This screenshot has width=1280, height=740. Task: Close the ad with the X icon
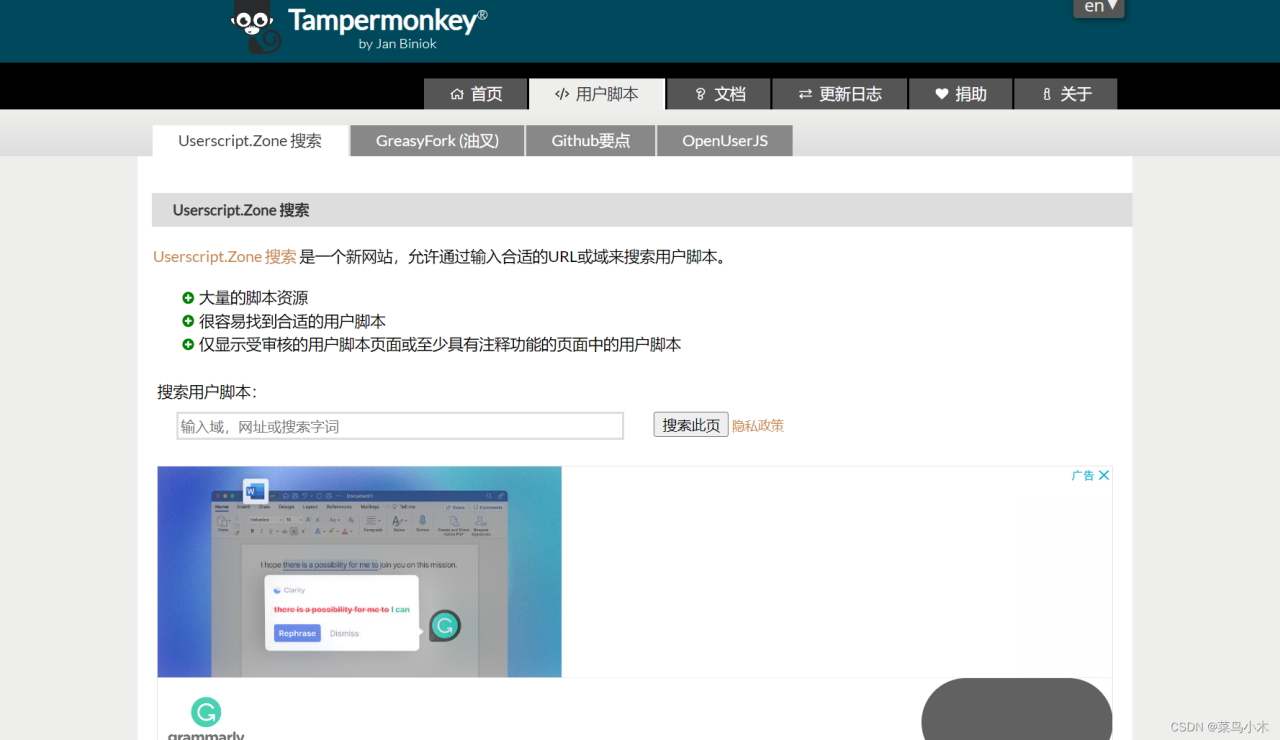pyautogui.click(x=1104, y=475)
